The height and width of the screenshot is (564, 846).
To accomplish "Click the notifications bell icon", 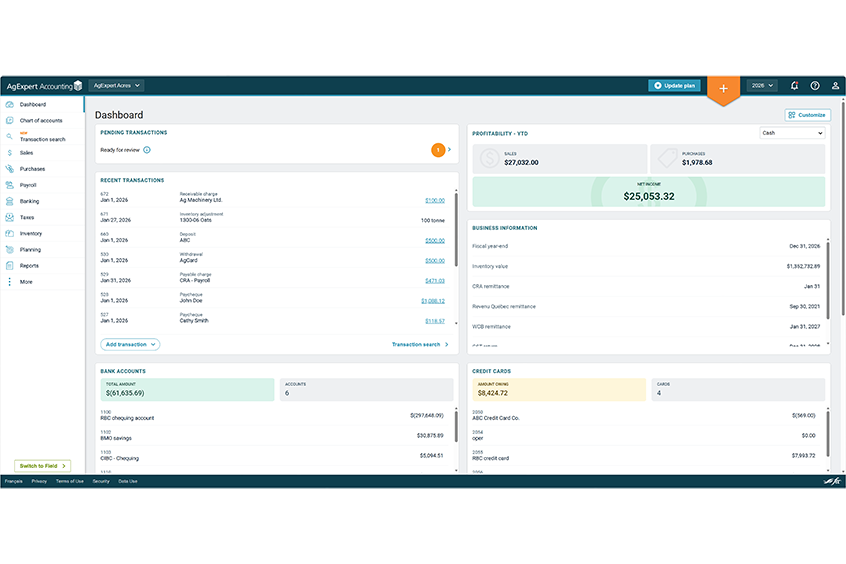I will pos(794,85).
